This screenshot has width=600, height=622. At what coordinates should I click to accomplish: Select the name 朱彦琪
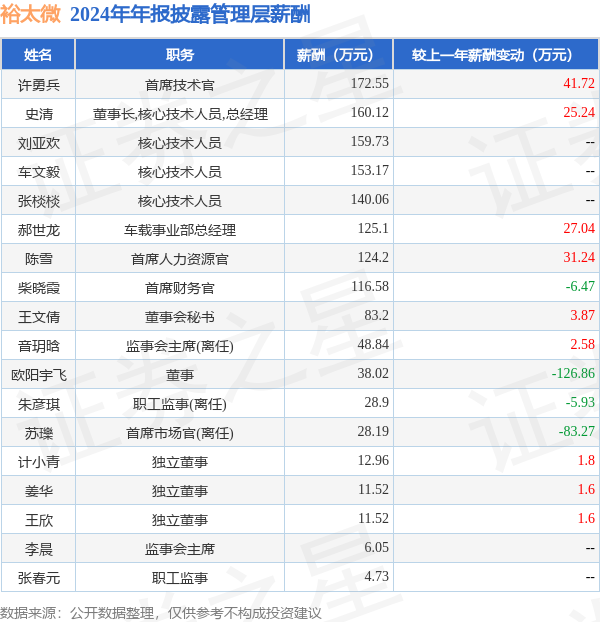pos(39,404)
